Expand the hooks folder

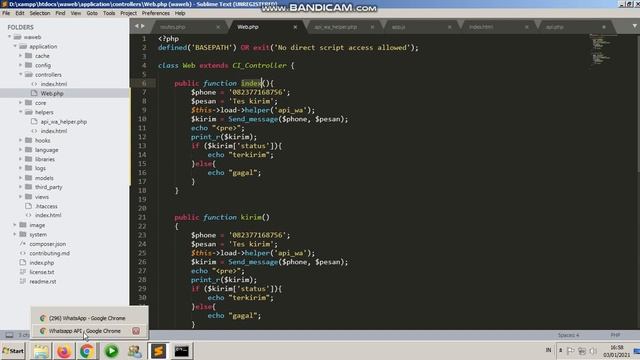(x=20, y=140)
